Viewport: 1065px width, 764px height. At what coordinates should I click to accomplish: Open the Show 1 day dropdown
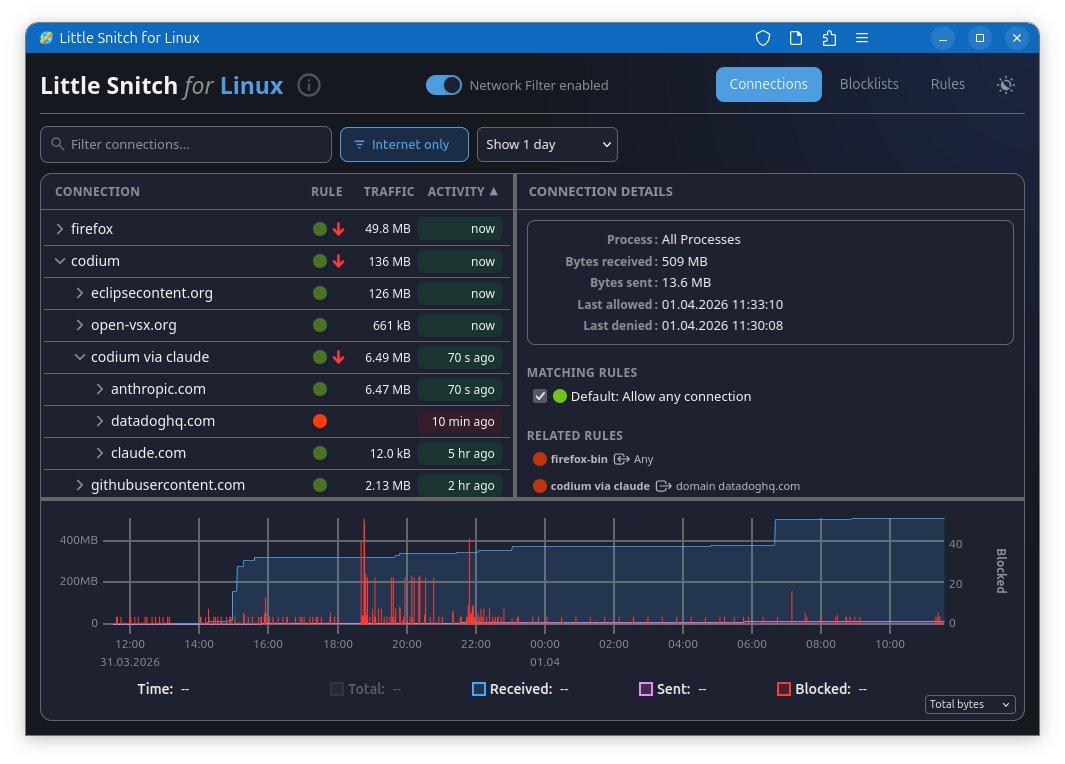pyautogui.click(x=547, y=145)
